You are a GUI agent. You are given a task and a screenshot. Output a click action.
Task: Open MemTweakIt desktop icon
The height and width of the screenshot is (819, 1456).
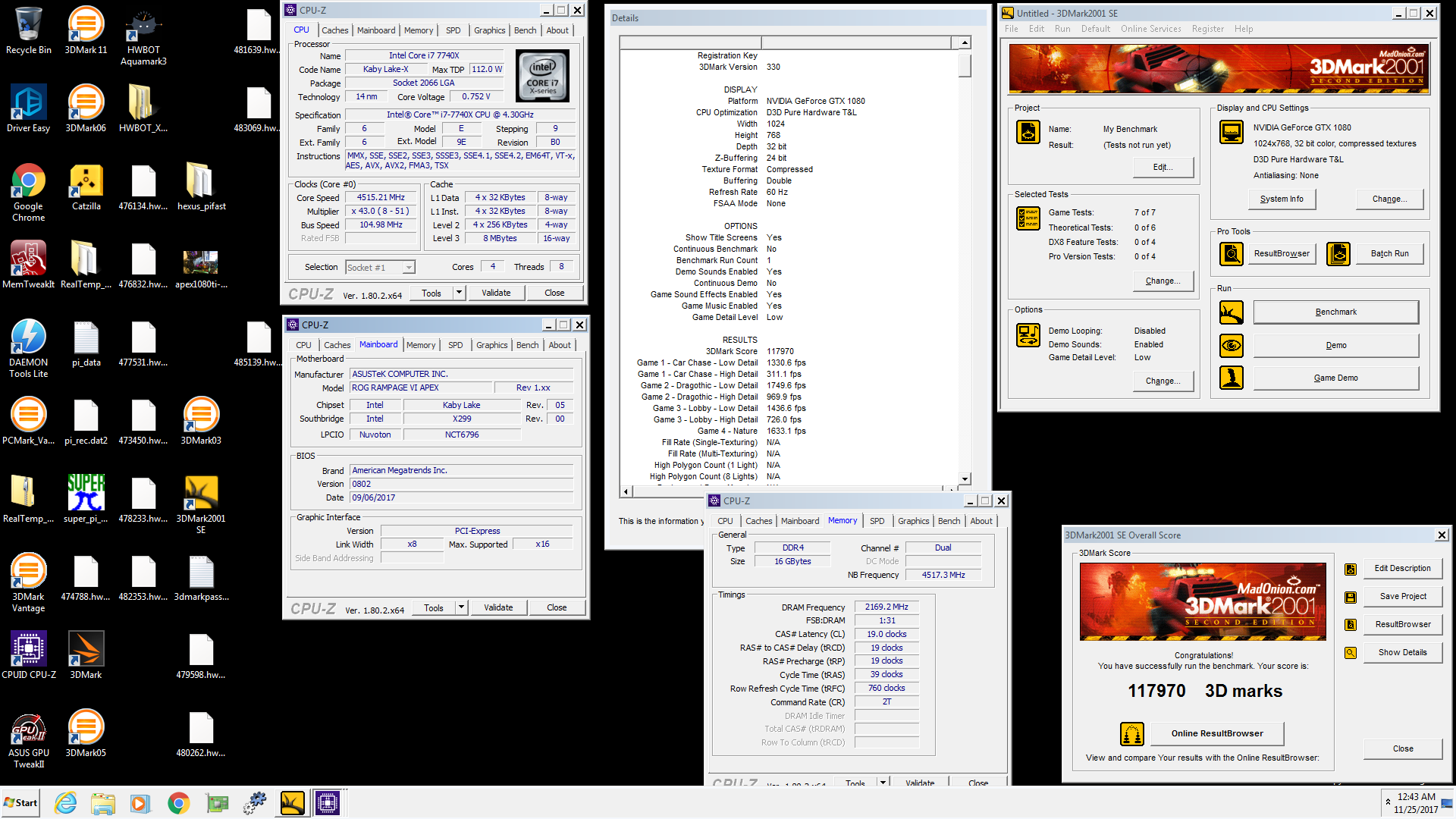(x=28, y=265)
